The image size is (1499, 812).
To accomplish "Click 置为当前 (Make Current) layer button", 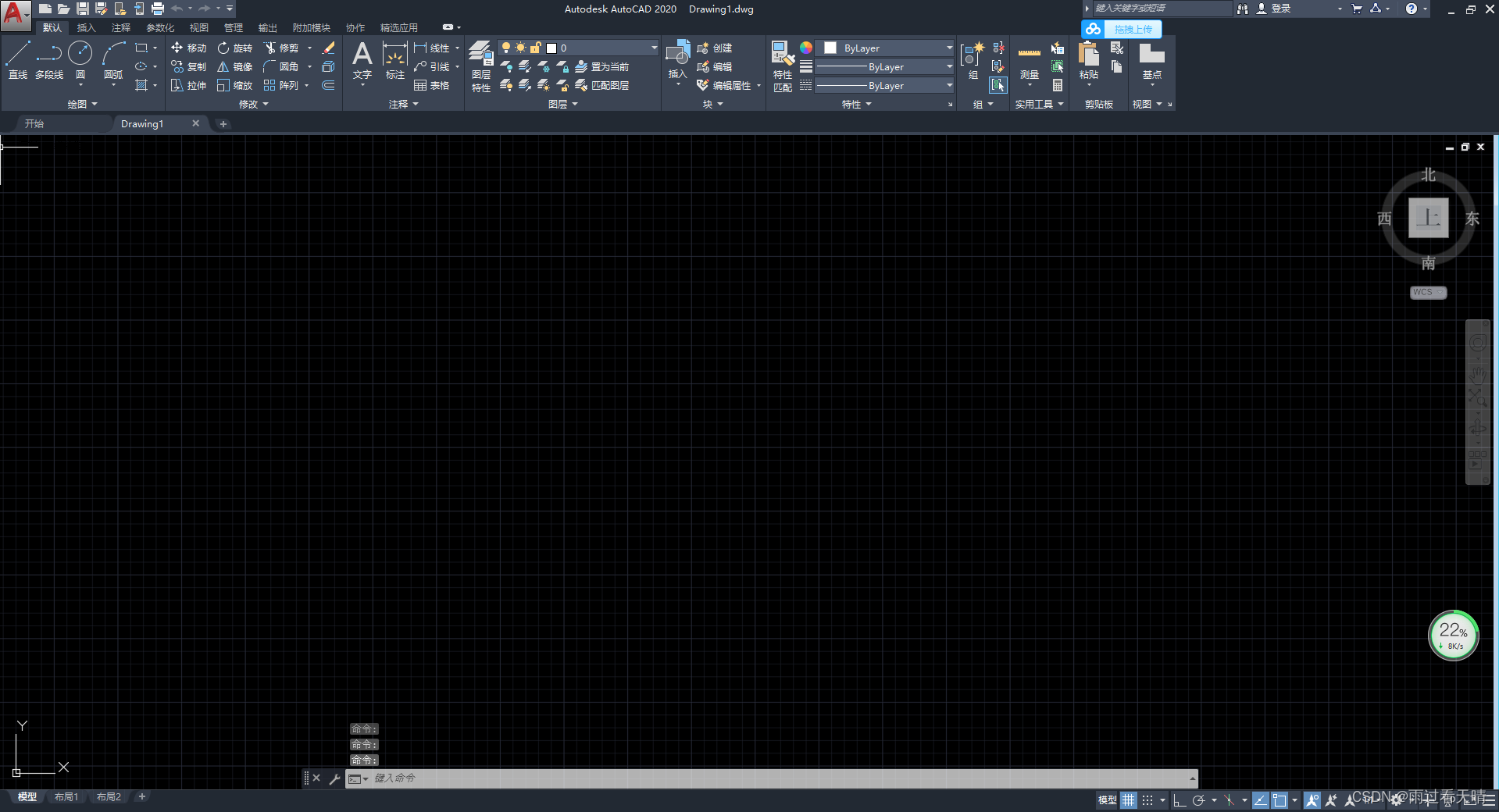I will click(x=602, y=66).
